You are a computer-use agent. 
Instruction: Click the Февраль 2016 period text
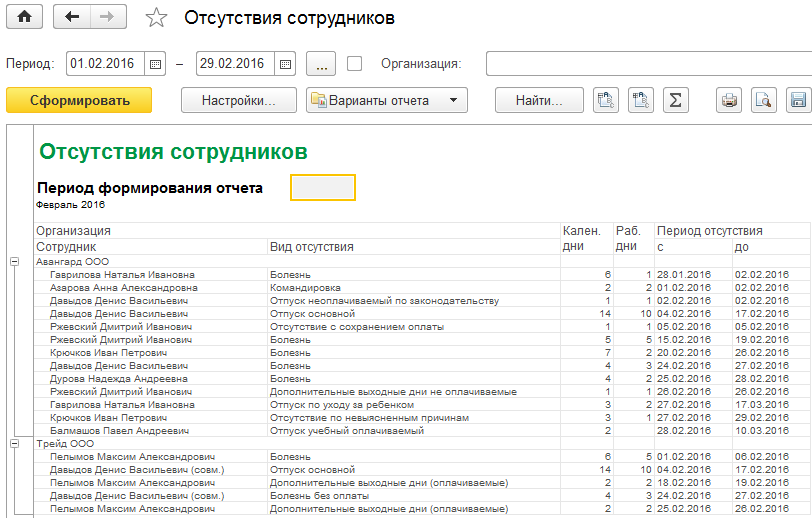70,205
